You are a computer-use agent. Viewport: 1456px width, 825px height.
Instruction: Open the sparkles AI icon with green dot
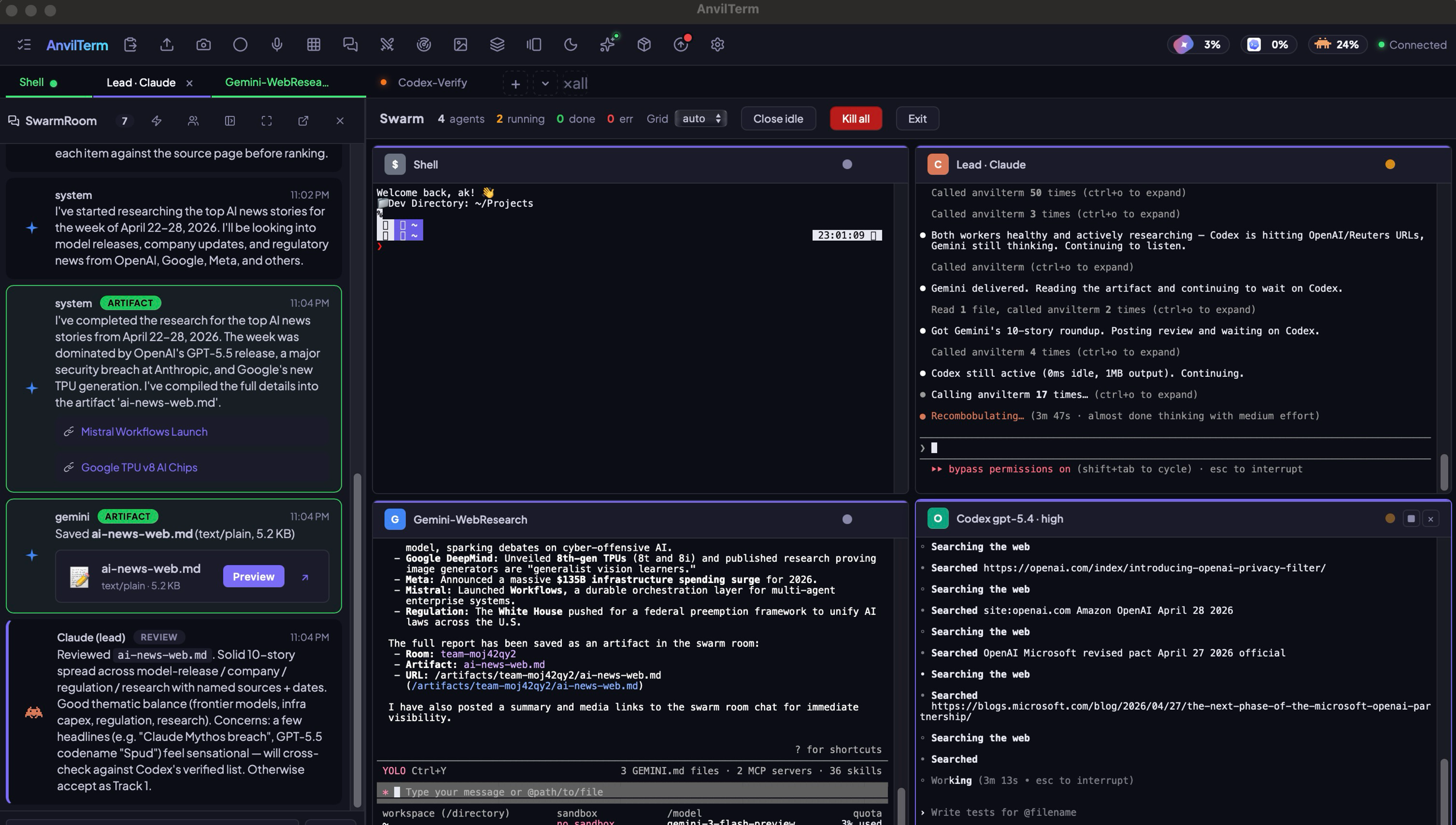607,45
